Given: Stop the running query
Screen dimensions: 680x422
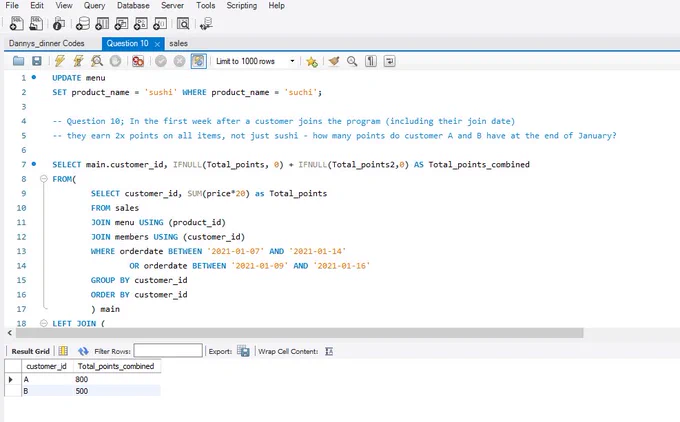Looking at the screenshot, I should pos(115,61).
